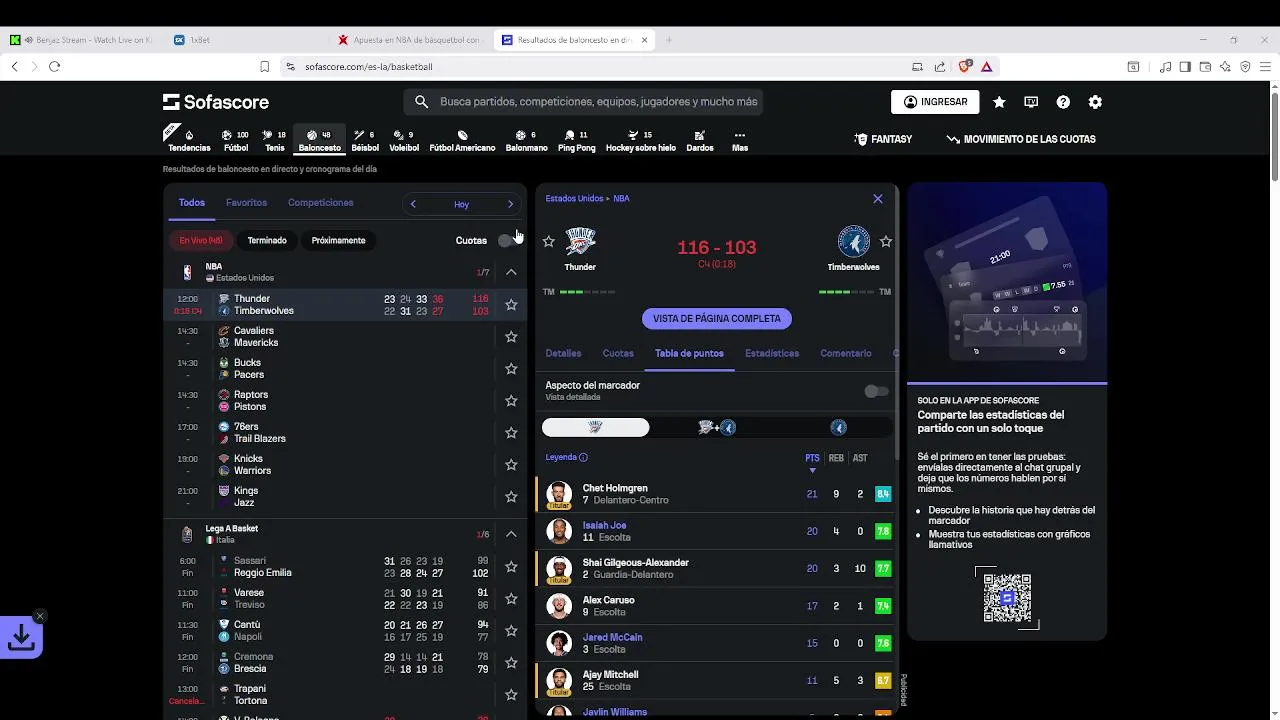Open Isaiah Joe player link
Screen dimensions: 1280x720
pos(604,525)
